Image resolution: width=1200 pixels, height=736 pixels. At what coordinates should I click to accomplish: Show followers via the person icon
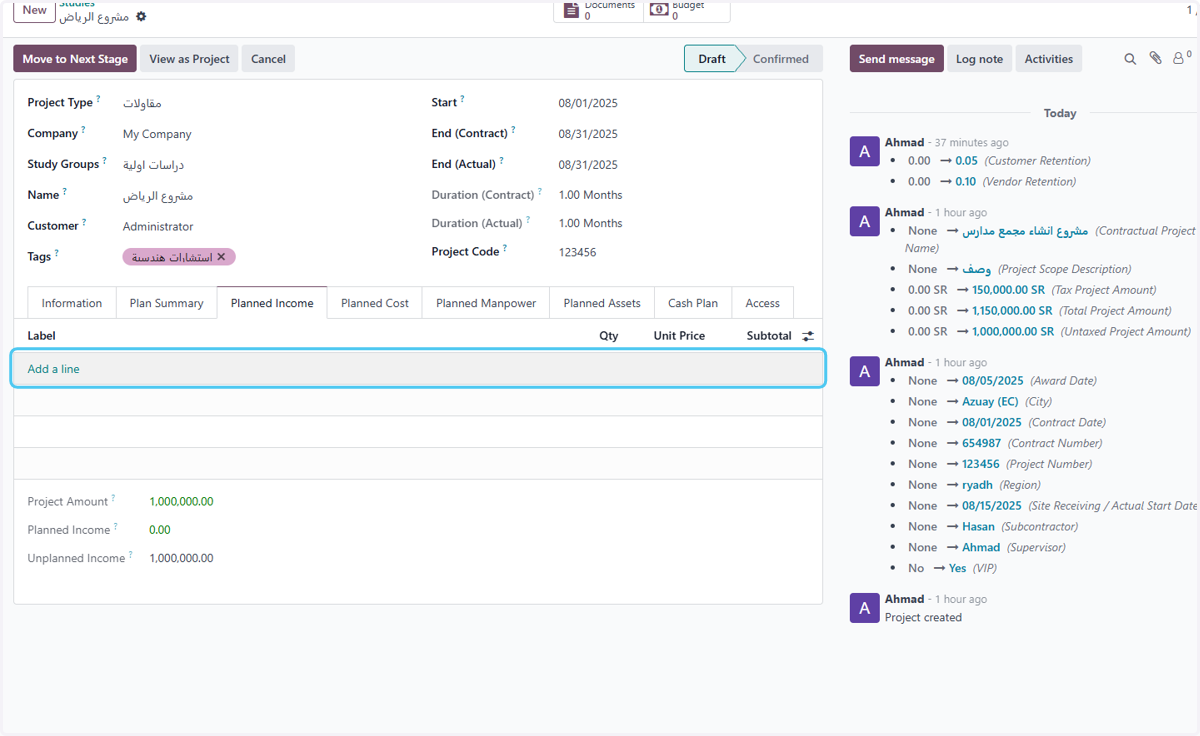1181,59
